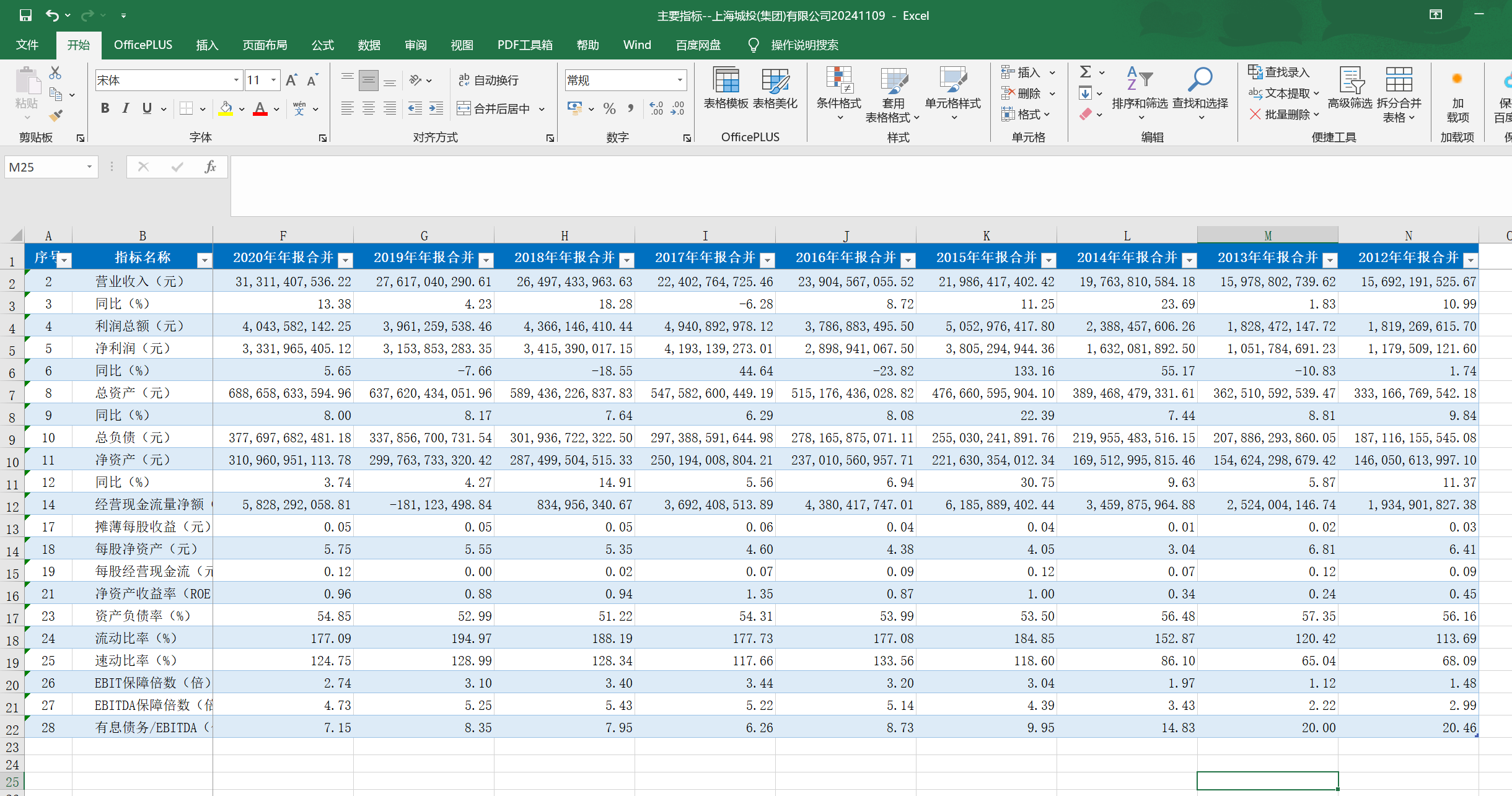The width and height of the screenshot is (1512, 796).
Task: Toggle bold formatting
Action: point(105,108)
